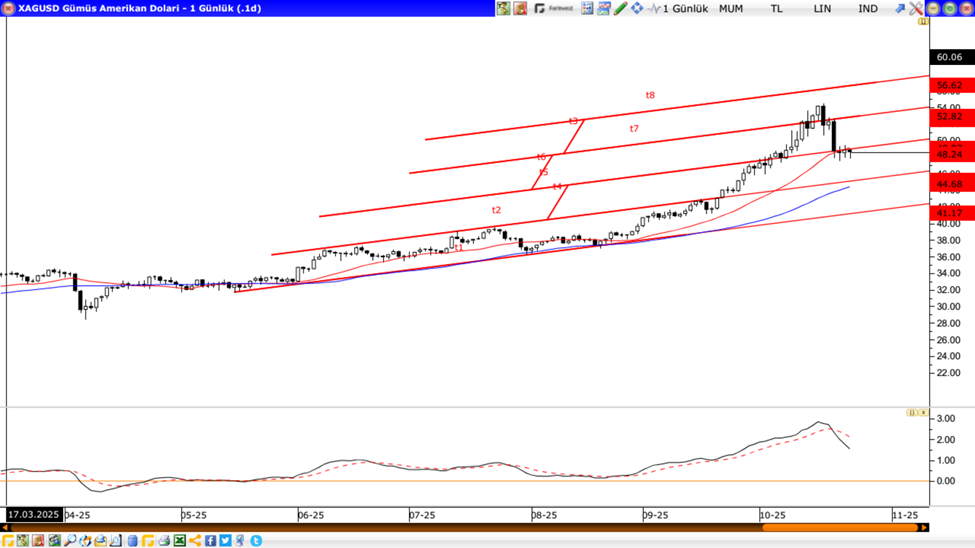This screenshot has height=548, width=975.
Task: Toggle the TL currency option
Action: coord(776,8)
